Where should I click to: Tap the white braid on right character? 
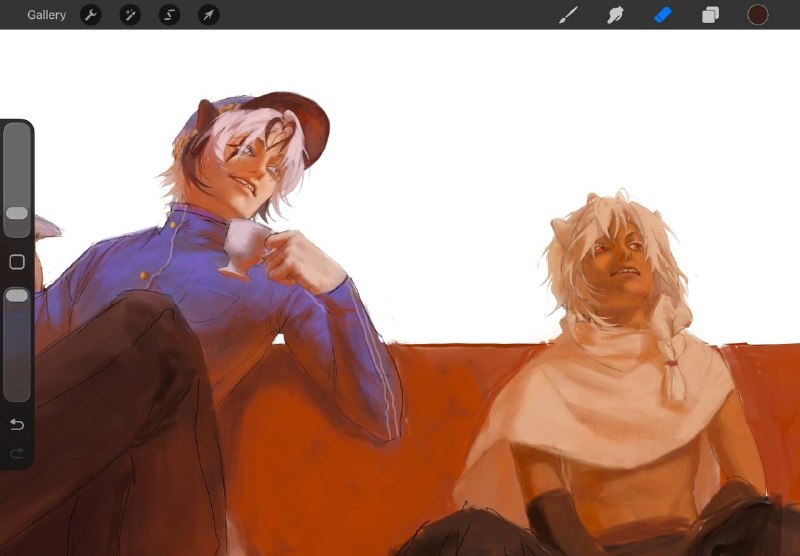[674, 355]
